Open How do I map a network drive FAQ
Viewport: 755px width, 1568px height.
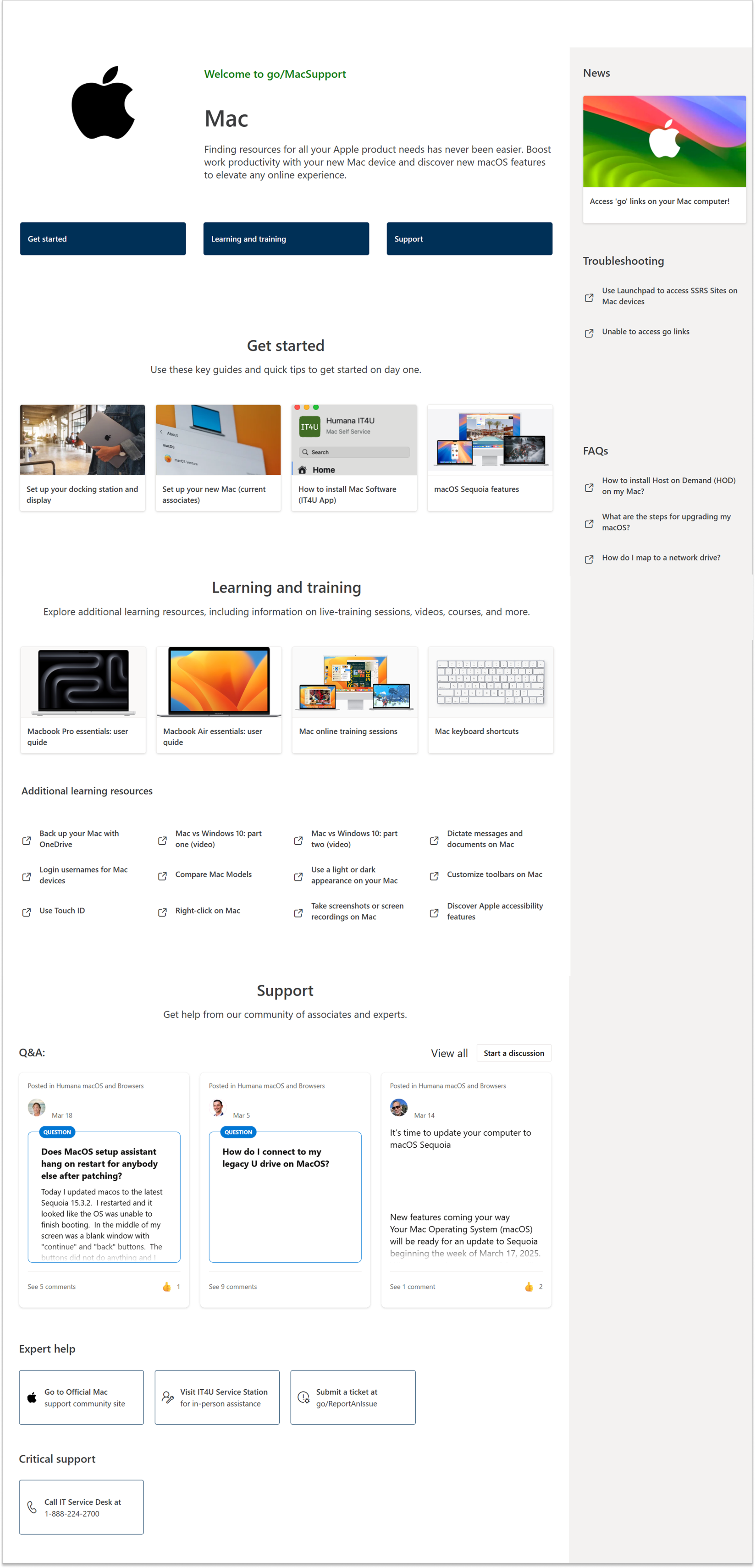pyautogui.click(x=661, y=558)
